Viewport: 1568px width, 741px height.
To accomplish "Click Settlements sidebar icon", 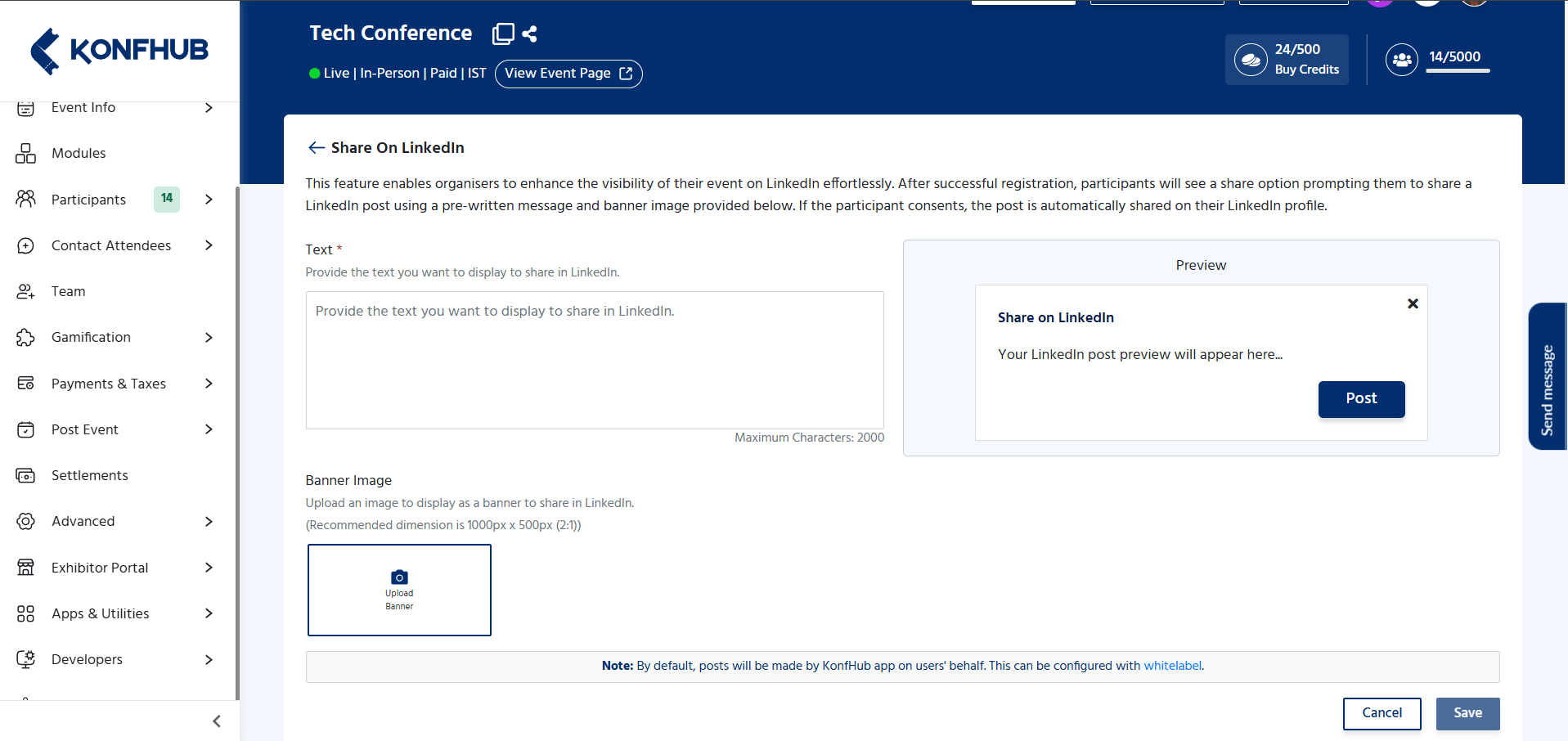I will coord(26,475).
